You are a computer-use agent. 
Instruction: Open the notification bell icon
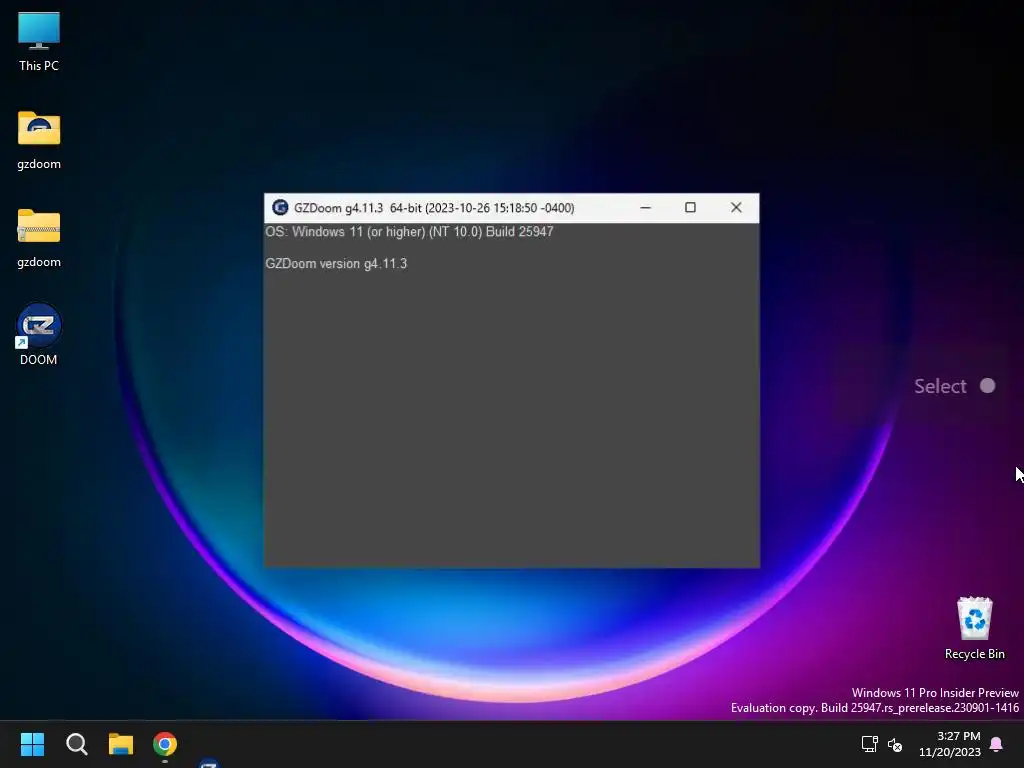click(x=996, y=744)
